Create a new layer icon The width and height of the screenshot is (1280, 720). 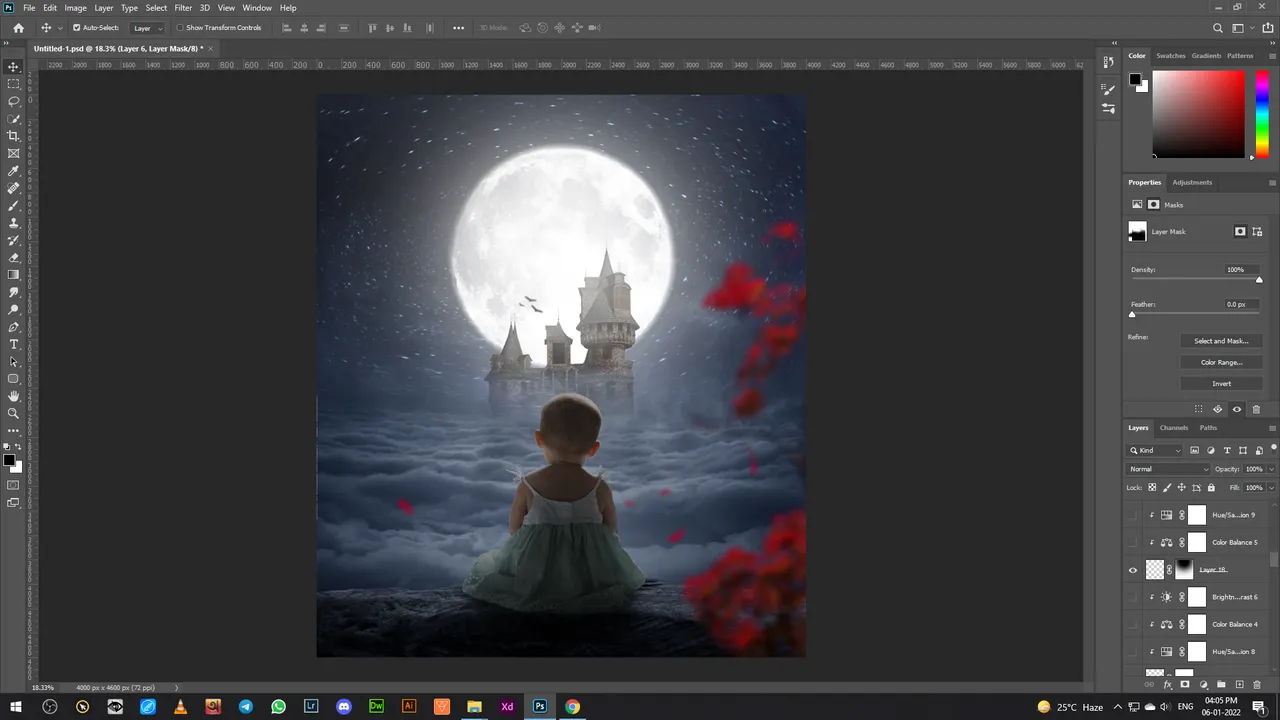(1239, 685)
